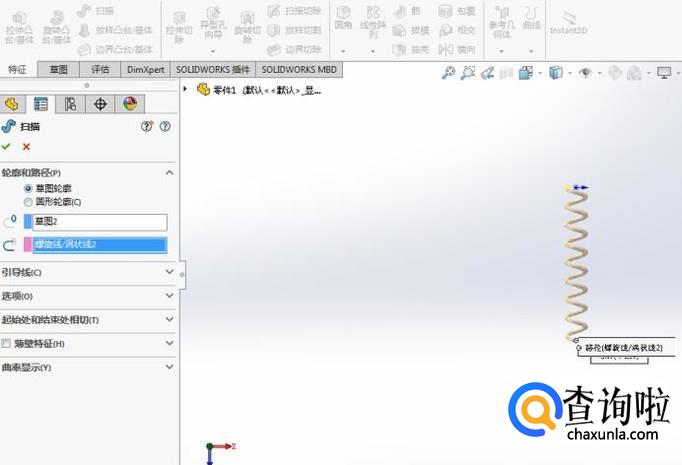Expand the 引导线 section

pyautogui.click(x=169, y=272)
